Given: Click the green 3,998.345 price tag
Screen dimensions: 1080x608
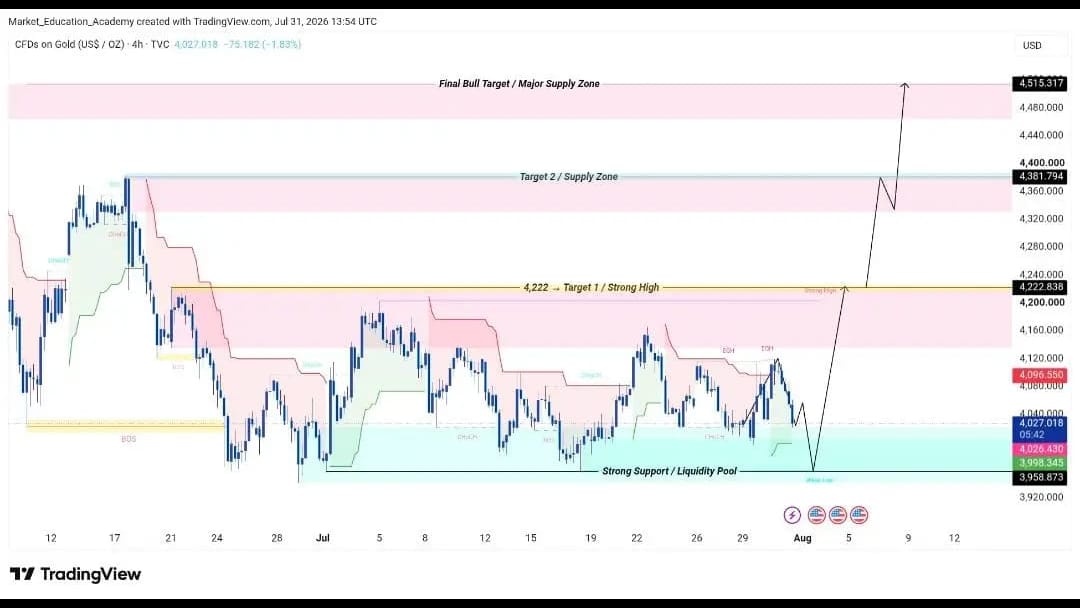Looking at the screenshot, I should [x=1039, y=463].
